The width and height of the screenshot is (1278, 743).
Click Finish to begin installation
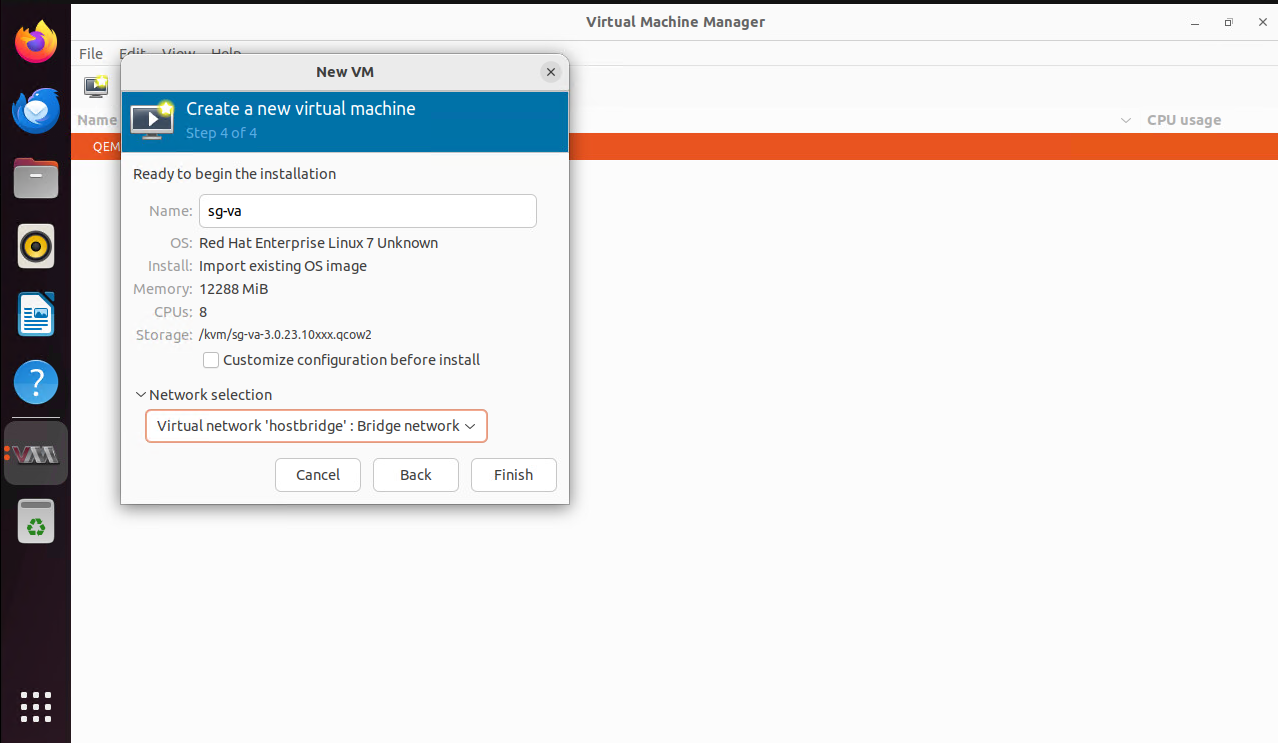(x=513, y=475)
